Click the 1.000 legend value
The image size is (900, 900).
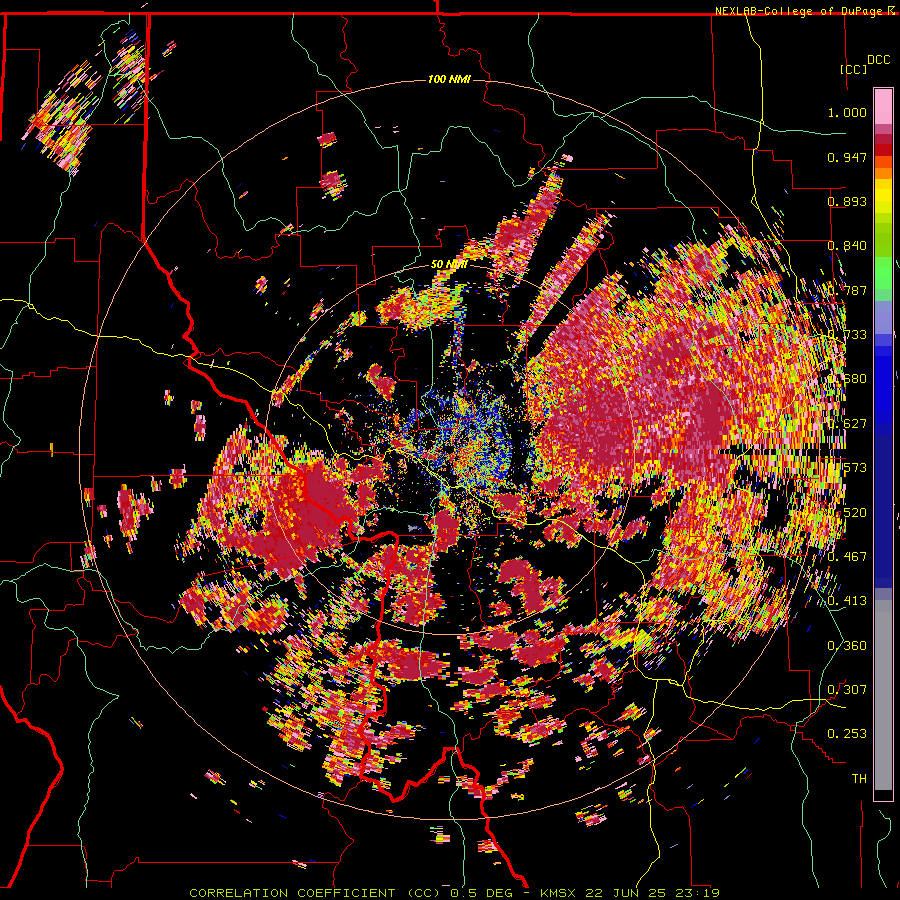click(847, 112)
